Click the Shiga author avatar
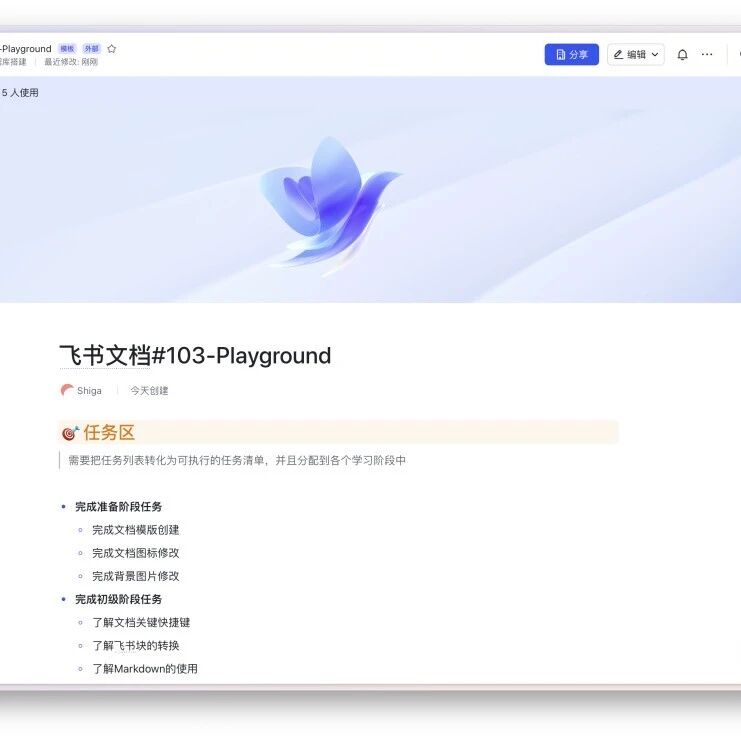The image size is (741, 741). [x=67, y=390]
